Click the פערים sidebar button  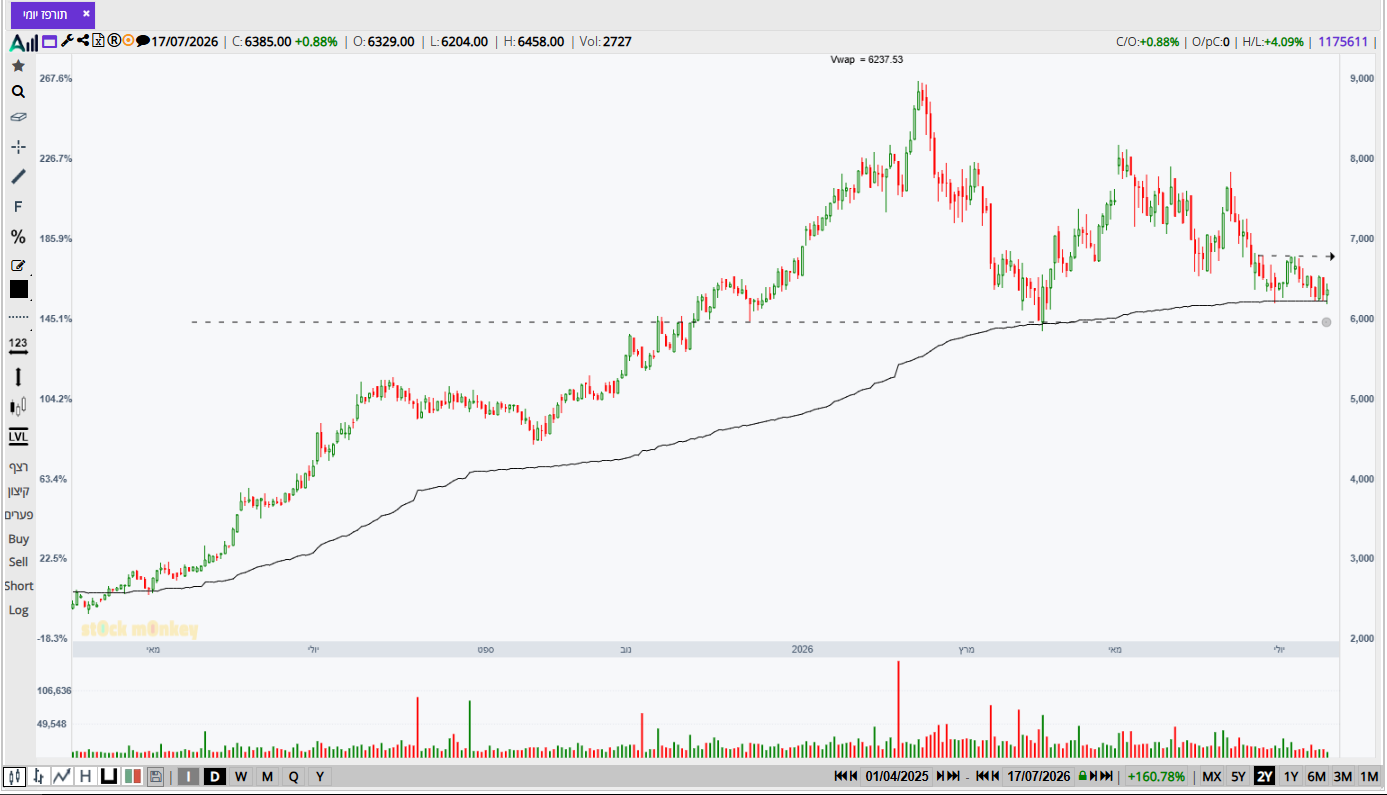click(x=18, y=515)
